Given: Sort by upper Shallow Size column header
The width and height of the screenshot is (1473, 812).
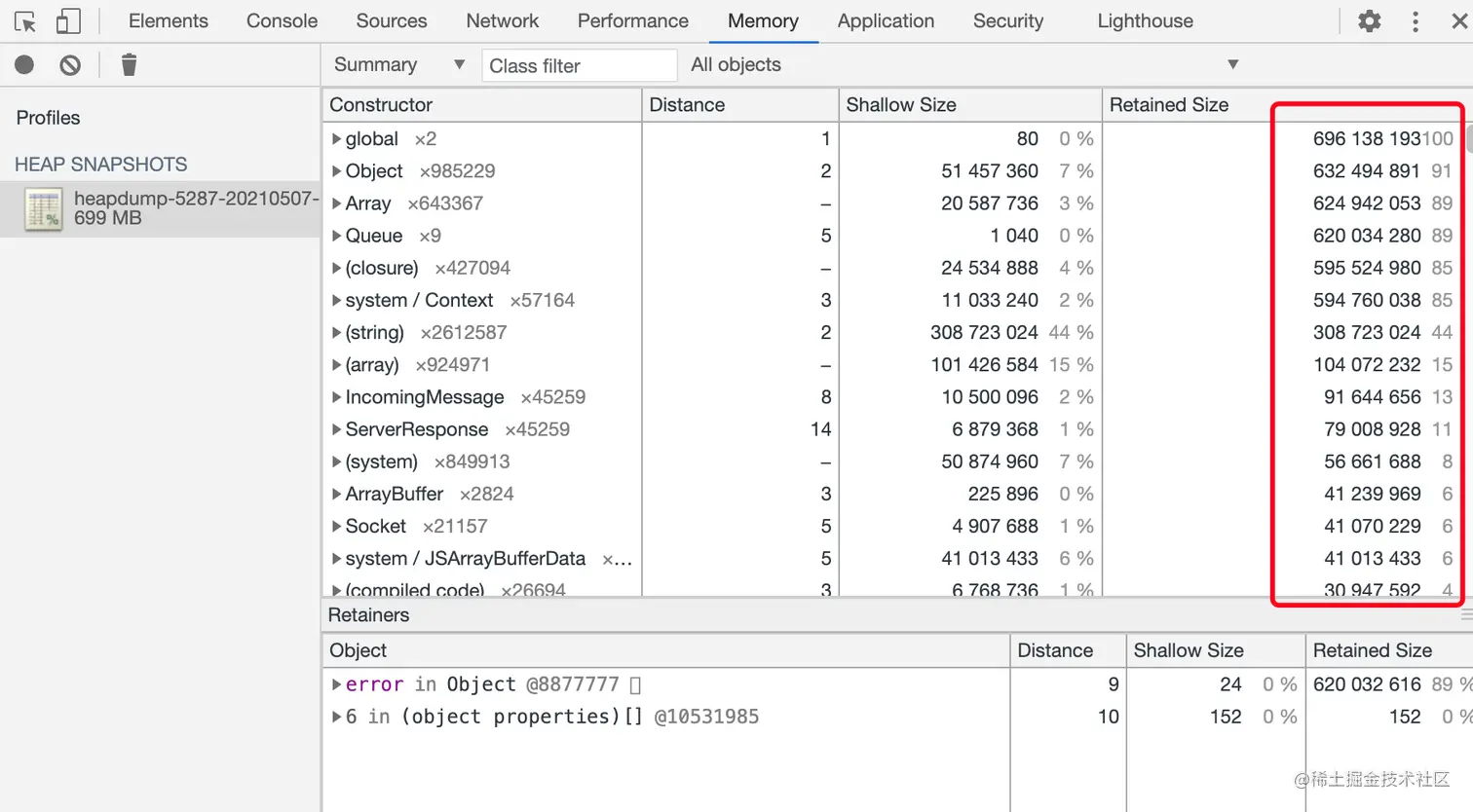Looking at the screenshot, I should [x=969, y=104].
